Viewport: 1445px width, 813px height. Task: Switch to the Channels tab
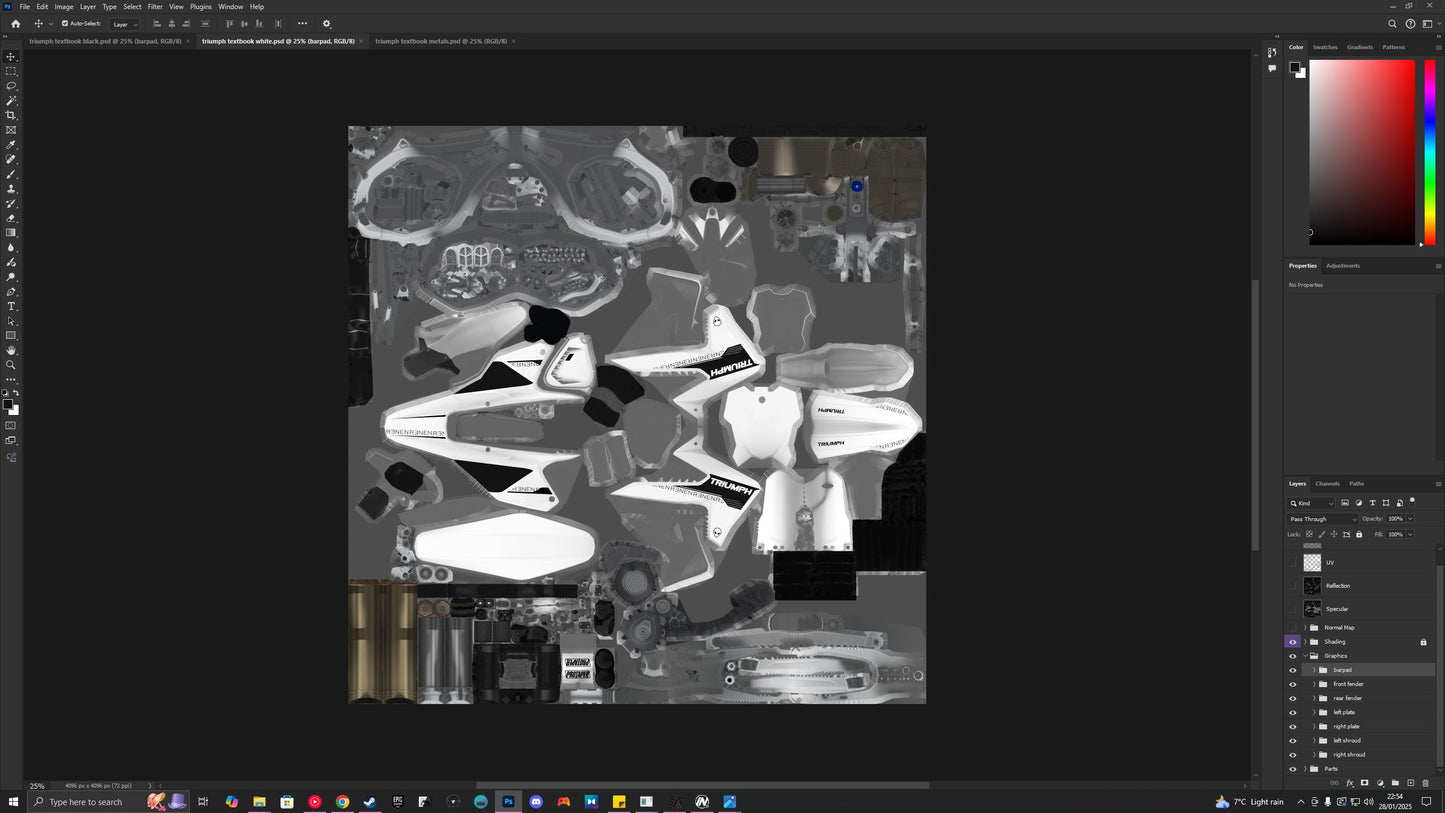[1327, 484]
